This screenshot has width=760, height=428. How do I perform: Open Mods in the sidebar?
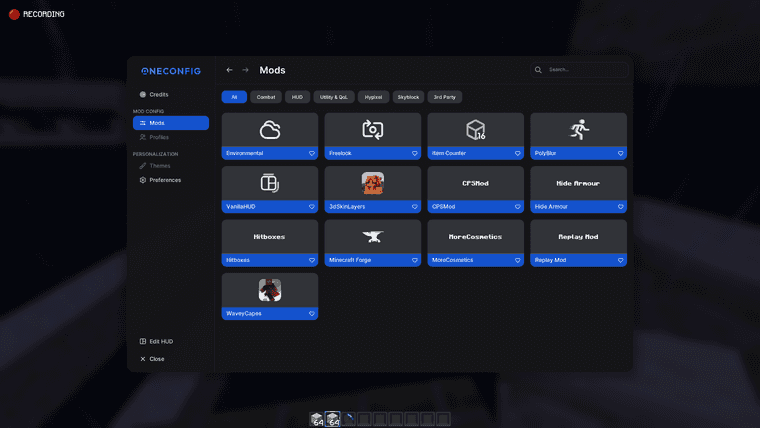coord(171,123)
